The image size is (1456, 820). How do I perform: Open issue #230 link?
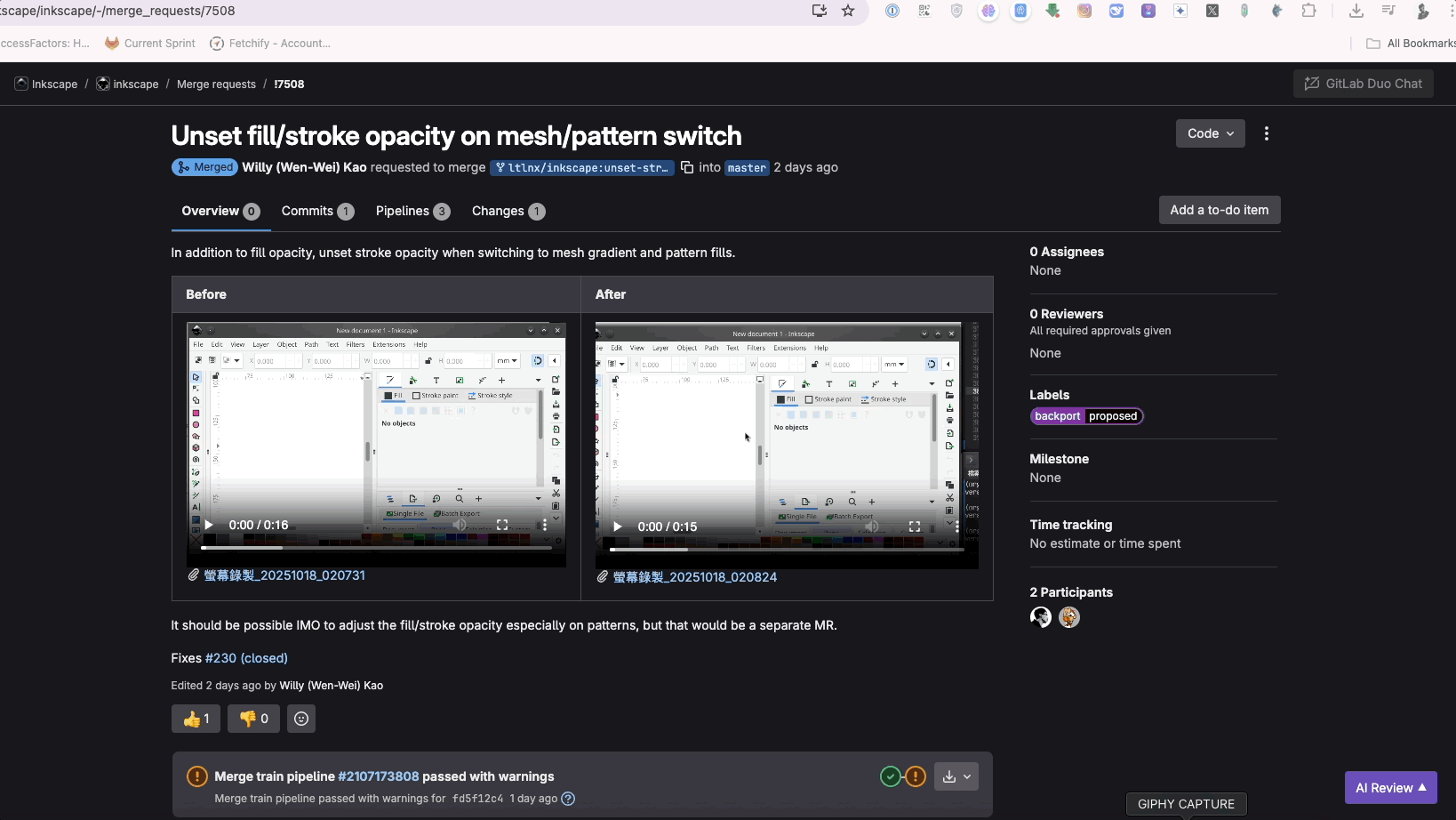(221, 658)
